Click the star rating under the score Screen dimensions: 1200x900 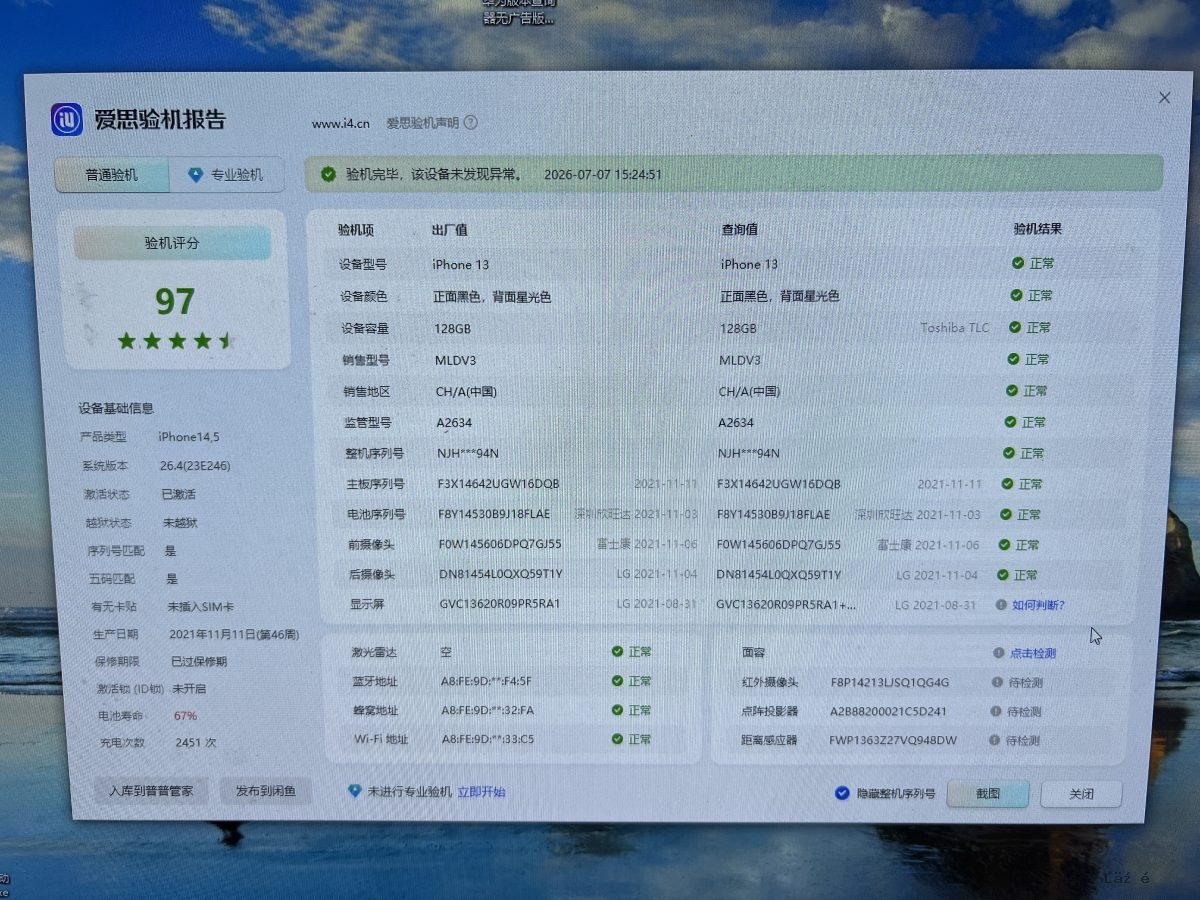[176, 341]
